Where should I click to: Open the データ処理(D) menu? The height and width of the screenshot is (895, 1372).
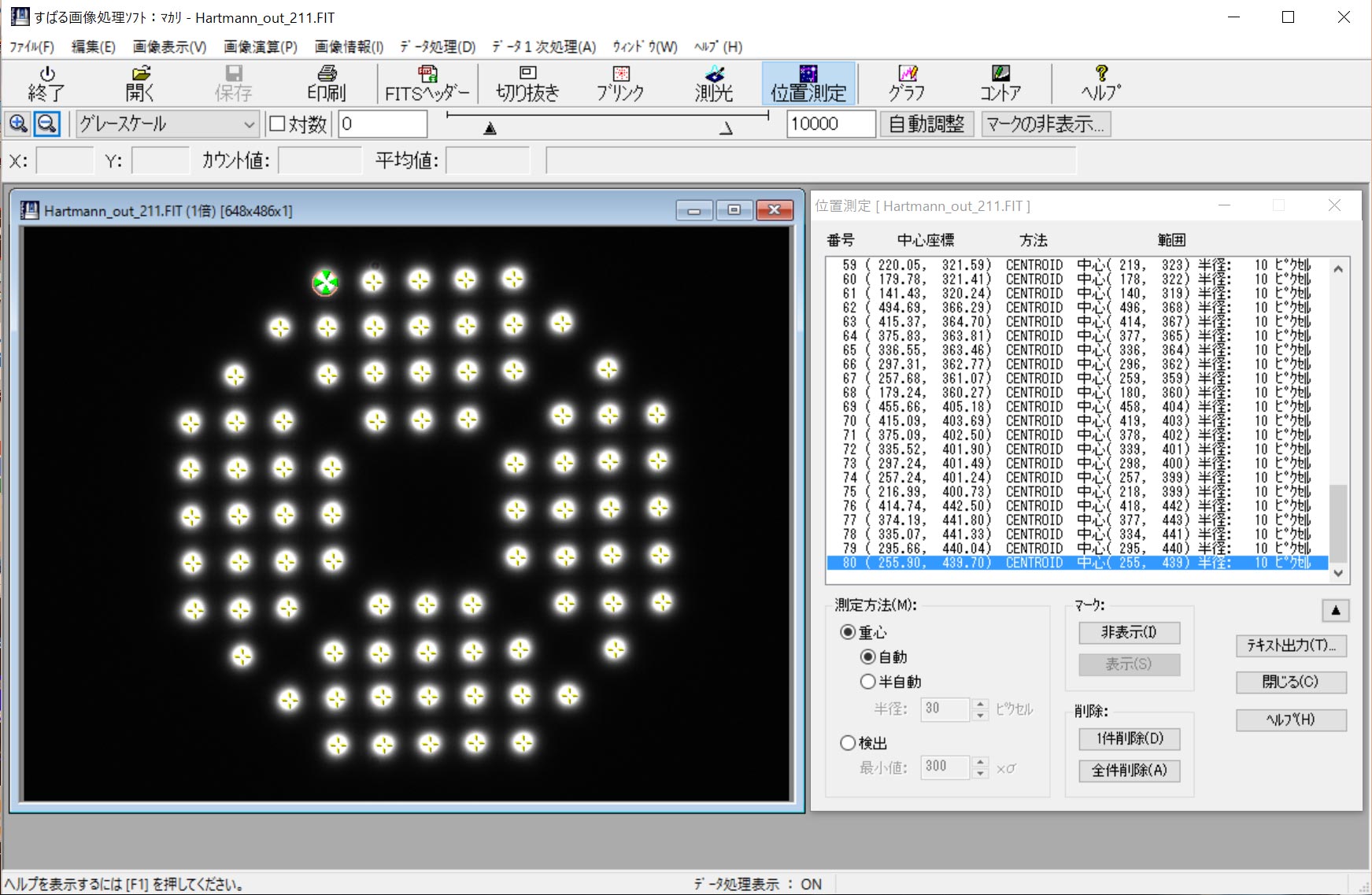point(438,47)
